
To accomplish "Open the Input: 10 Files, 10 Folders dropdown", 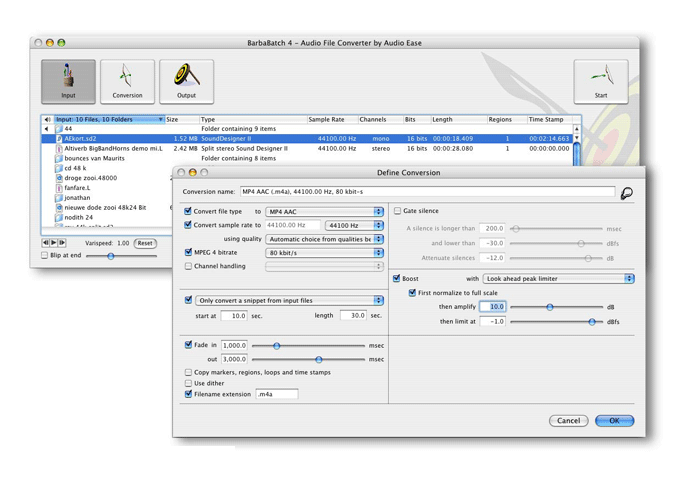I will click(x=109, y=119).
